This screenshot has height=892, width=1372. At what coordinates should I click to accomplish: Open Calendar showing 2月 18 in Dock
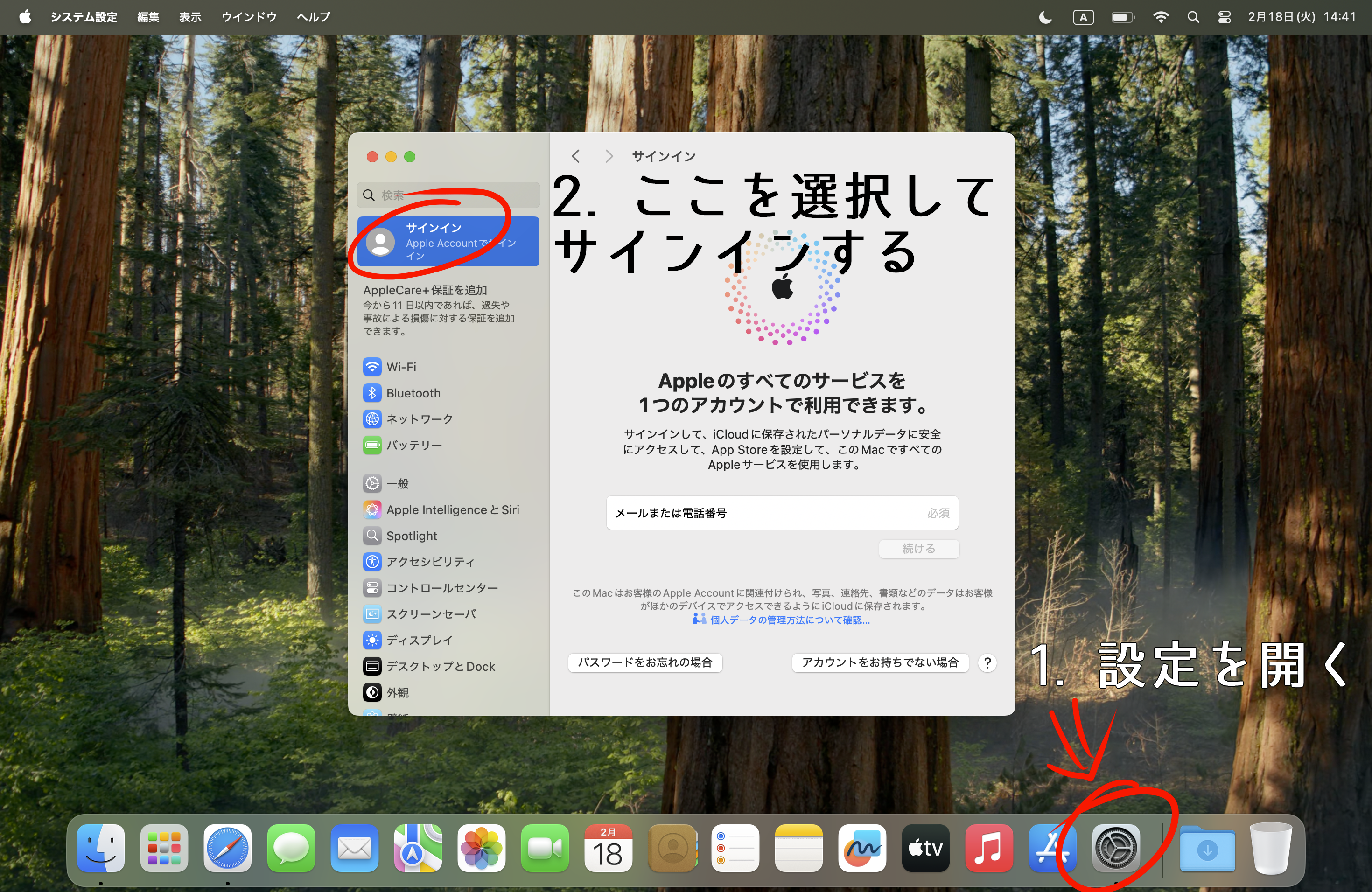pos(608,848)
